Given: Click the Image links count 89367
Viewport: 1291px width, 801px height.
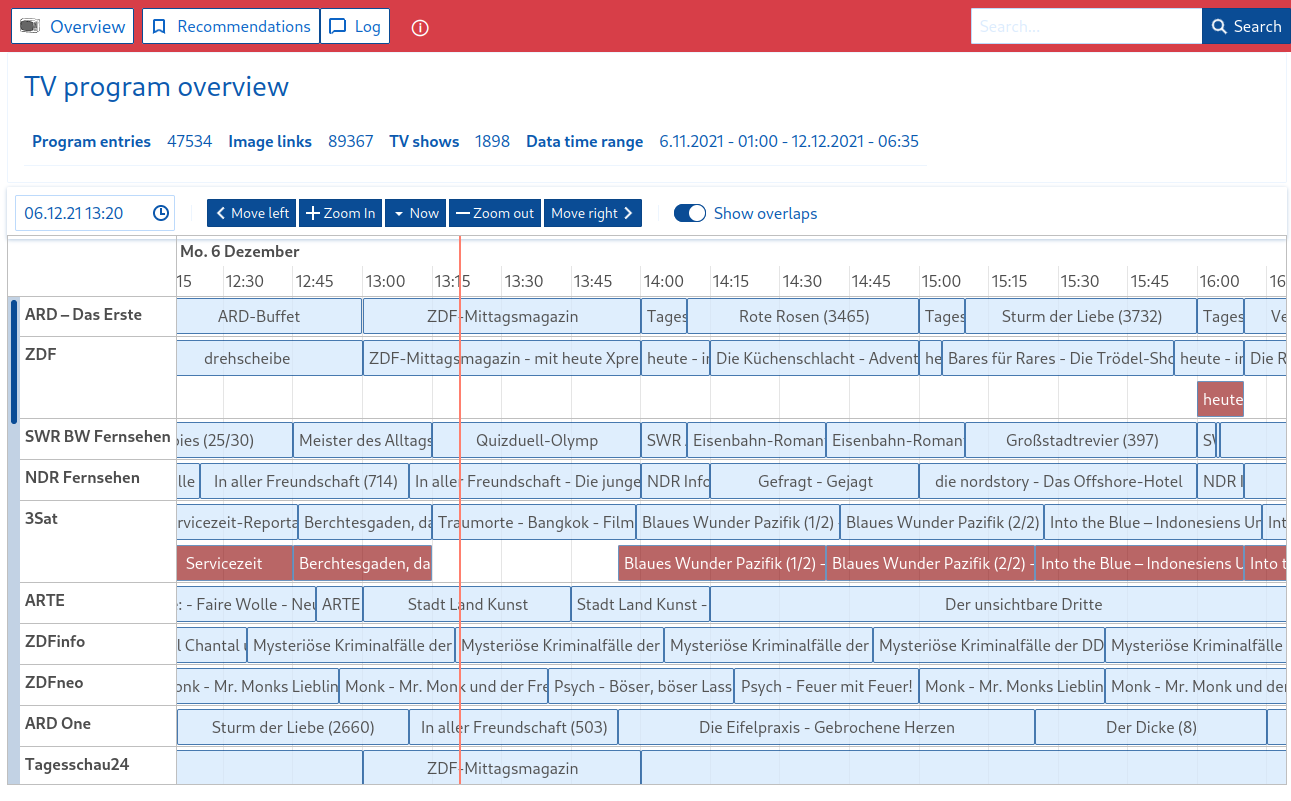Looking at the screenshot, I should [x=351, y=141].
